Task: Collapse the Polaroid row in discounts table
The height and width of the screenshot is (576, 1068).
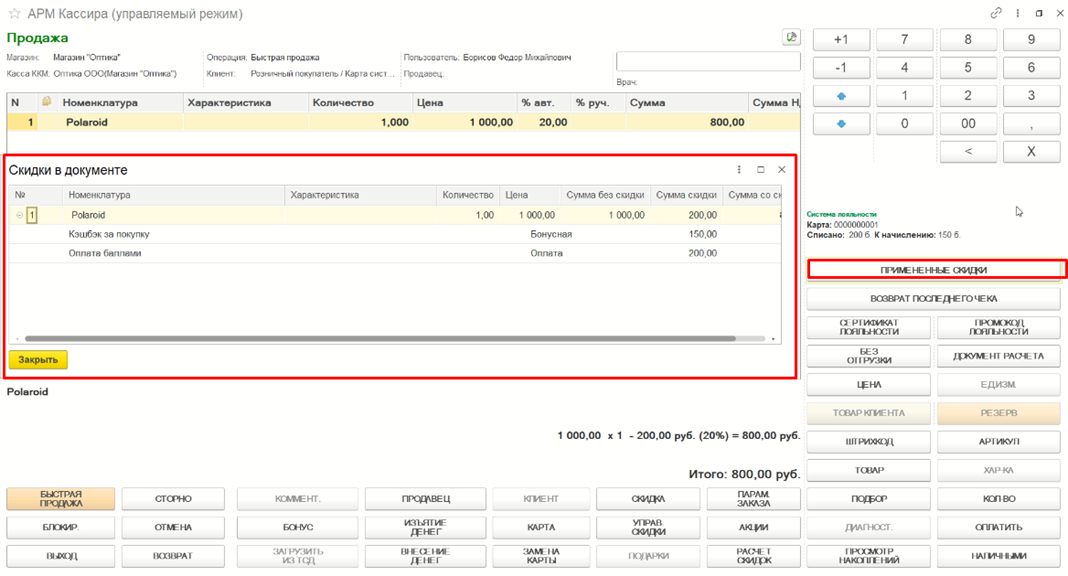Action: point(19,215)
